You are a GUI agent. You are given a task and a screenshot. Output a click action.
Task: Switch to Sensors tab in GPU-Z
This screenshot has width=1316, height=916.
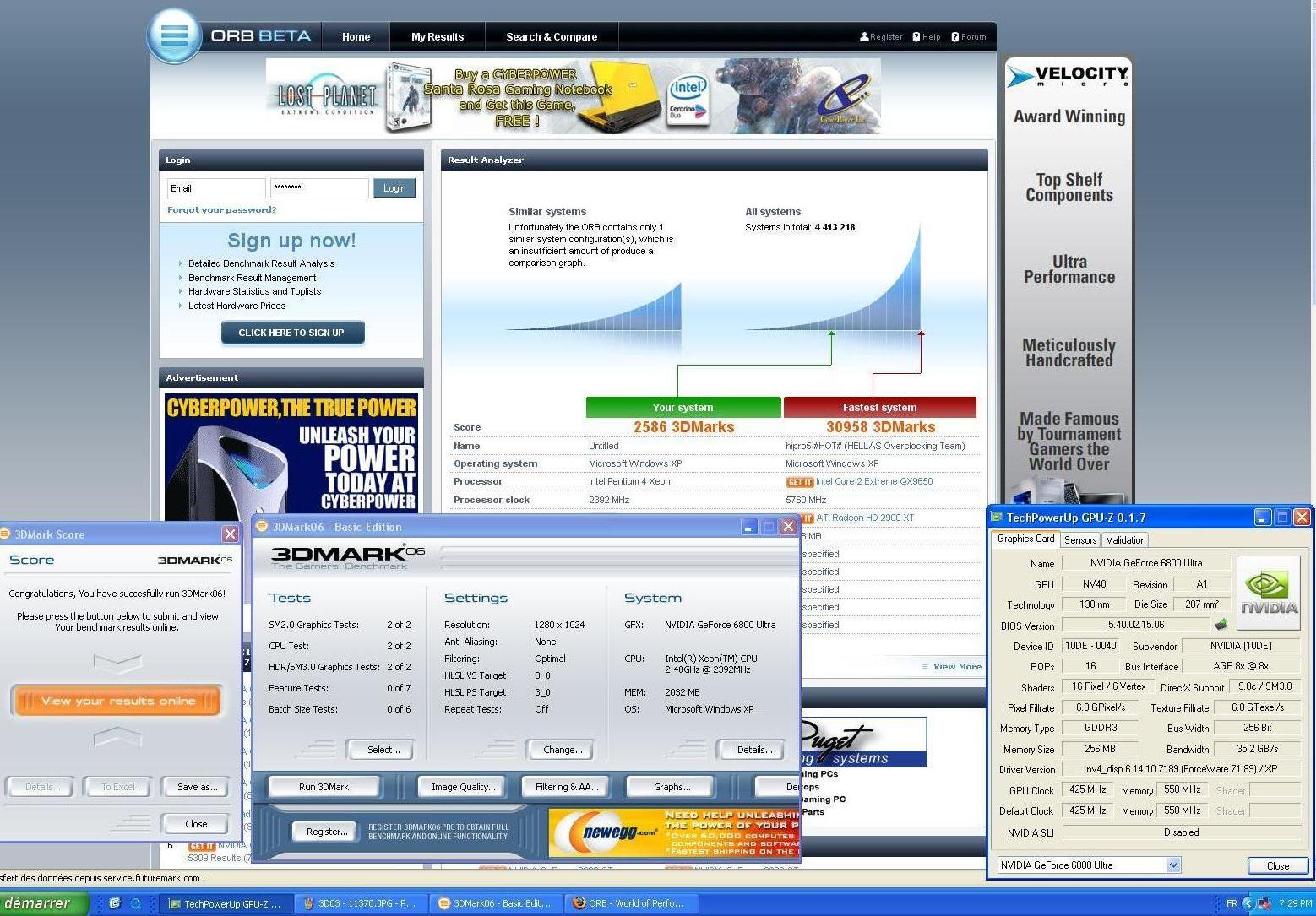1080,540
